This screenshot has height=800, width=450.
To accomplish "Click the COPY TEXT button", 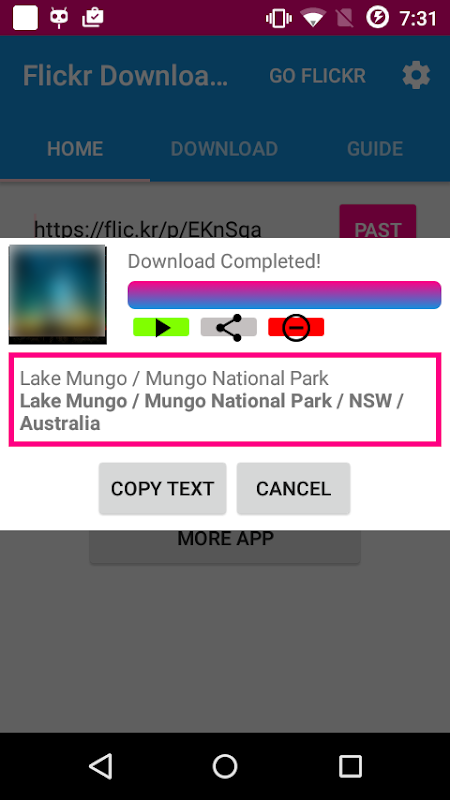I will coord(162,488).
